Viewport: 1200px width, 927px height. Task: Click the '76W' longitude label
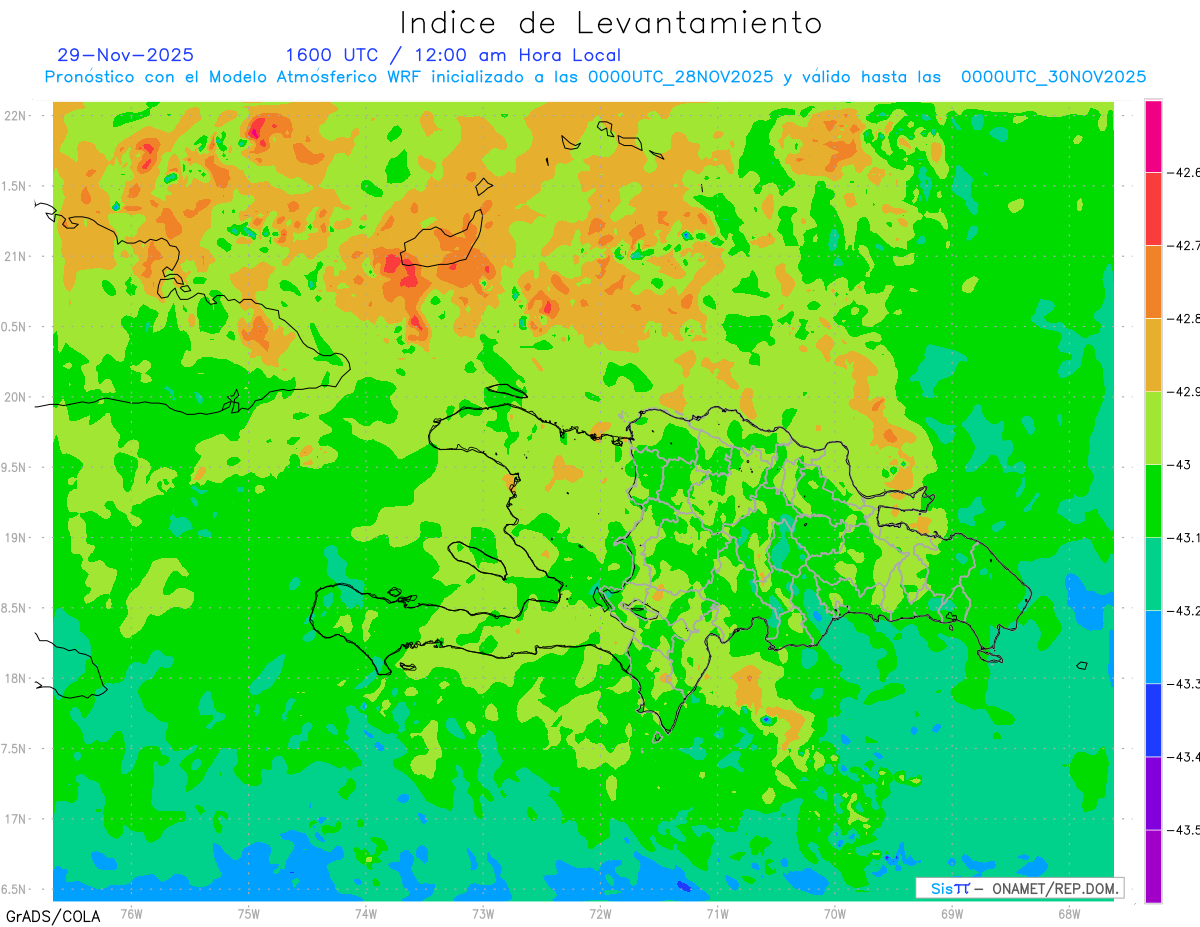click(x=131, y=913)
